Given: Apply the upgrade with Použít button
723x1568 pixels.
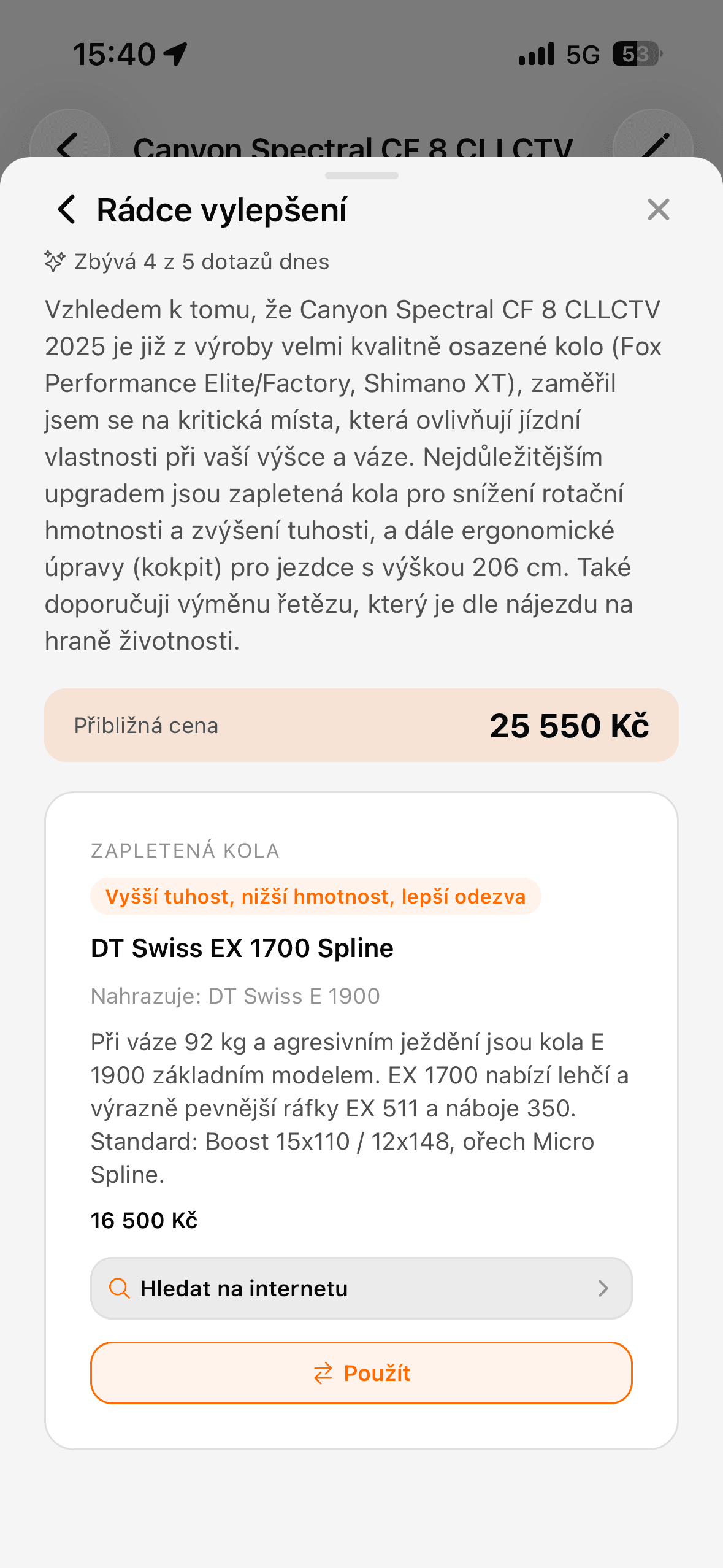Looking at the screenshot, I should (361, 1373).
